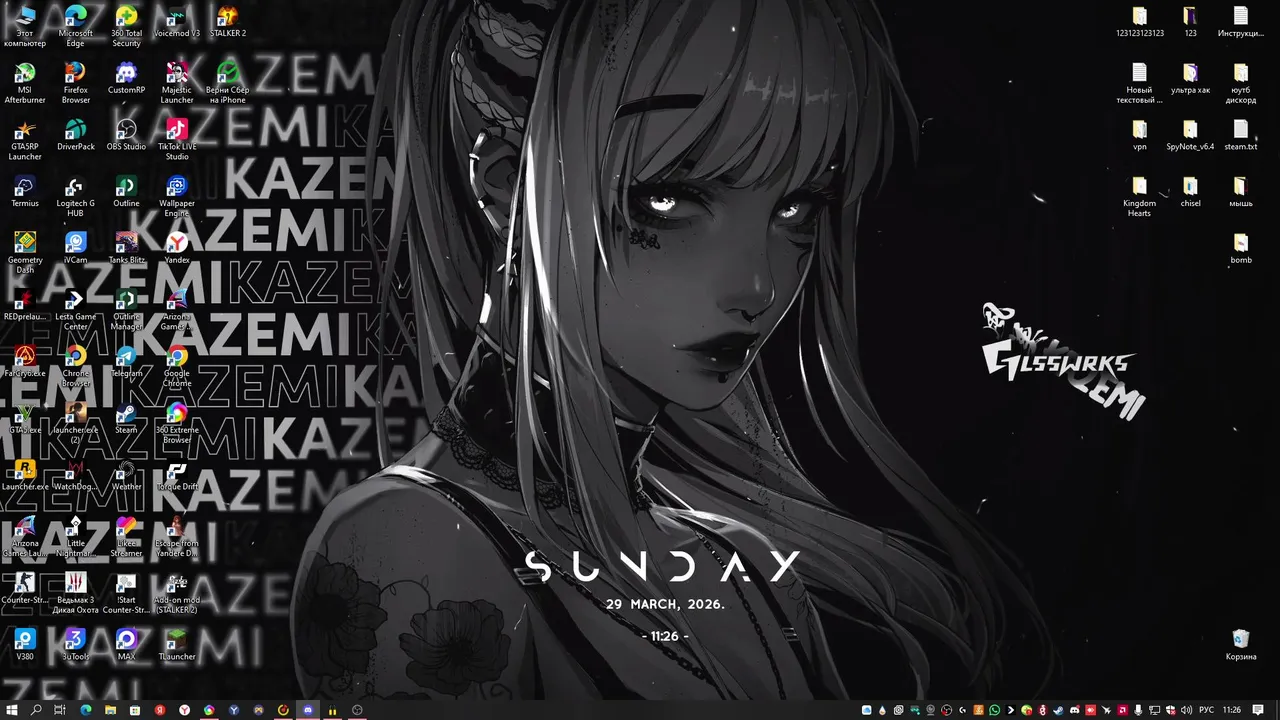Open the notification center button
The height and width of the screenshot is (720, 1280).
point(1258,710)
